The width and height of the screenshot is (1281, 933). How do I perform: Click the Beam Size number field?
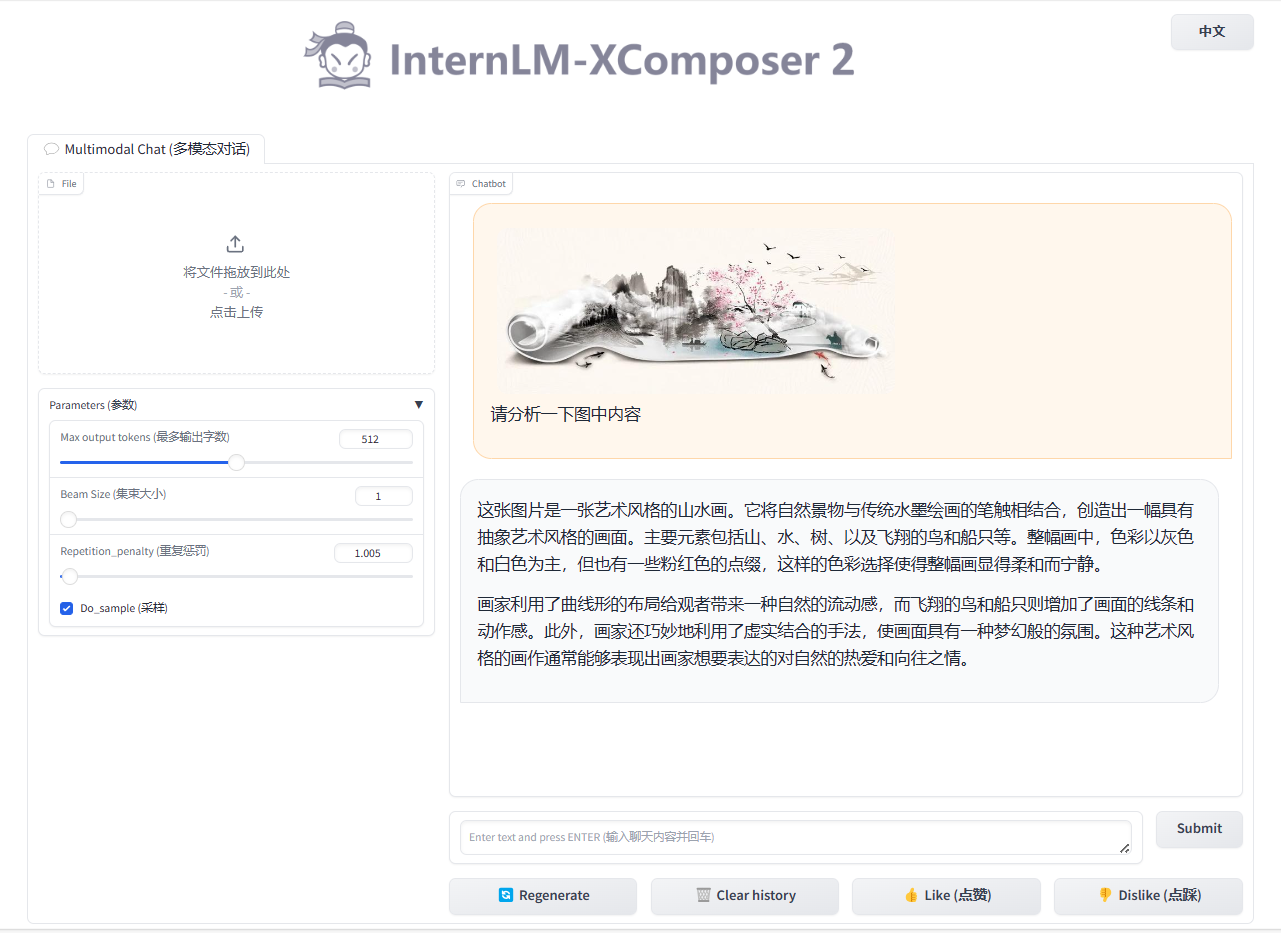click(383, 496)
